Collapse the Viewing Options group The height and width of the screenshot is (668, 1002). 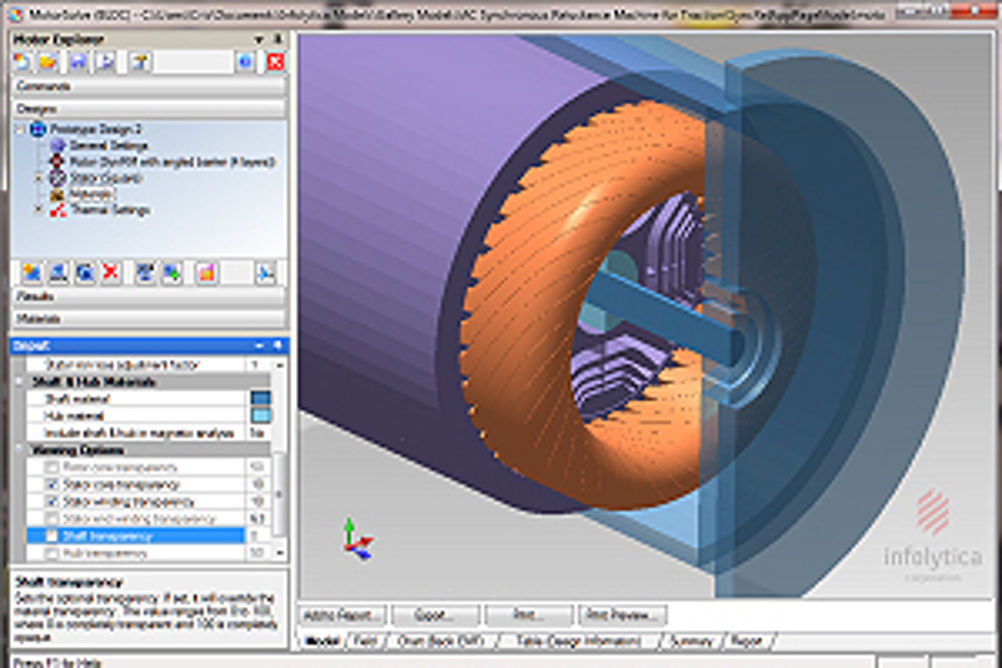point(20,450)
